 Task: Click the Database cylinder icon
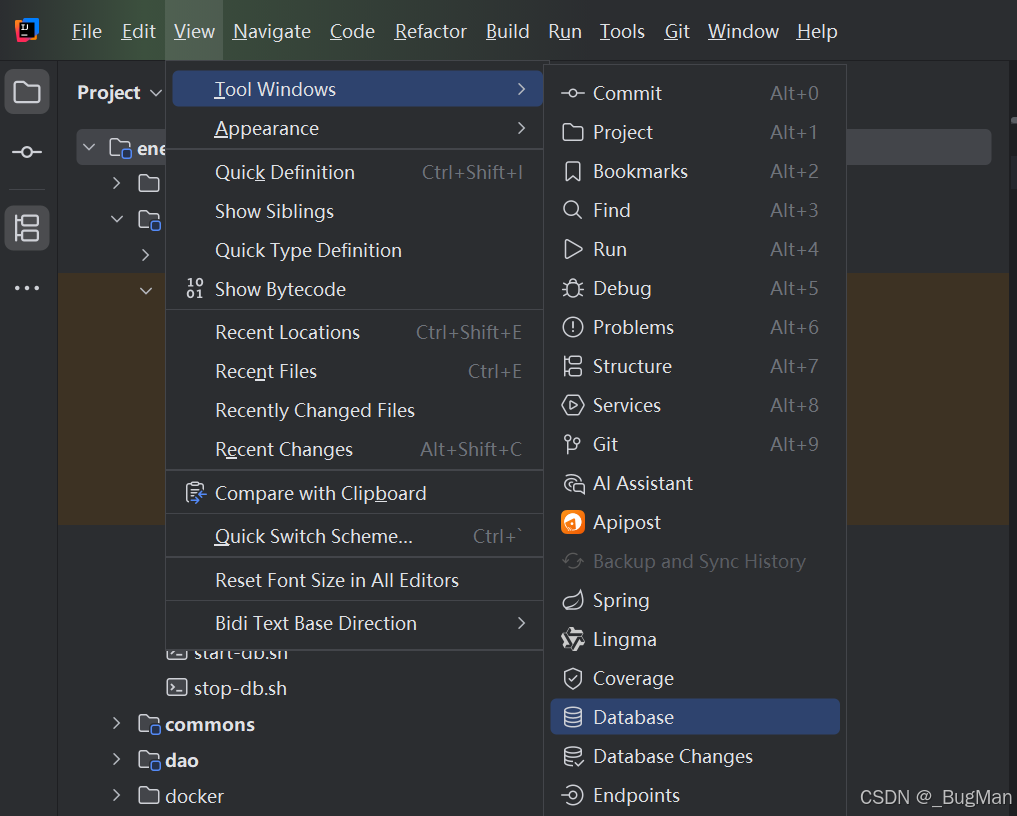point(572,717)
